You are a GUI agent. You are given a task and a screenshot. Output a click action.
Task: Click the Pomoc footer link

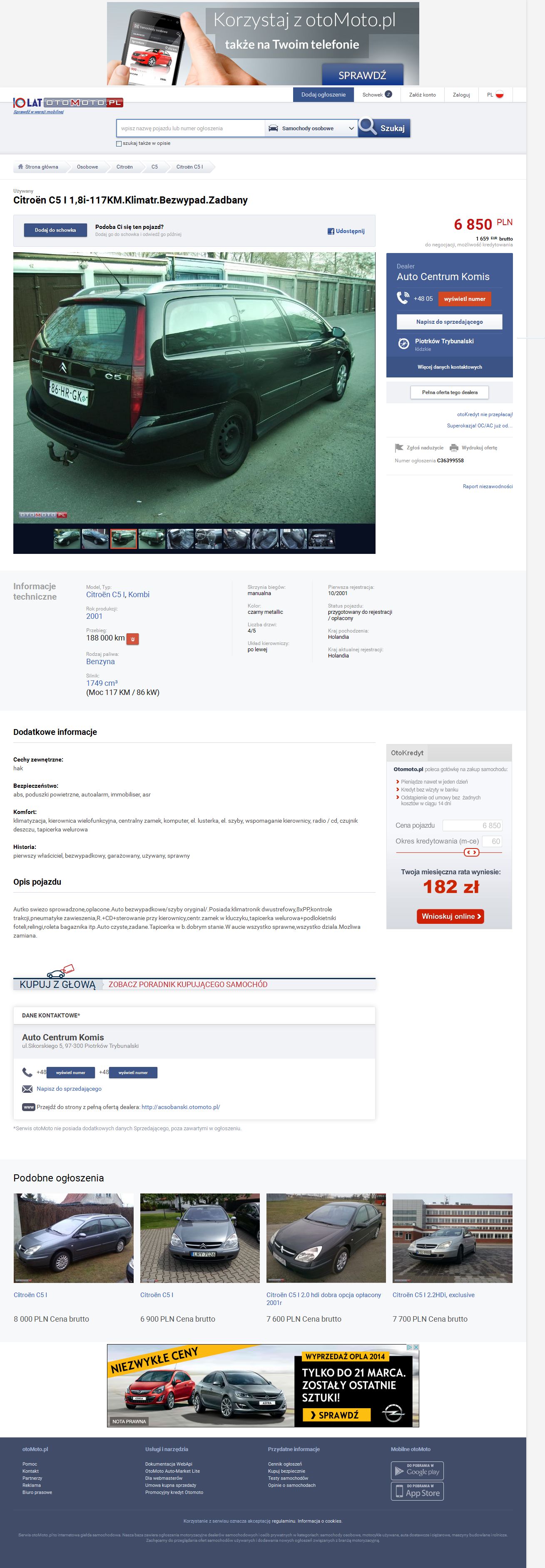(x=30, y=1464)
